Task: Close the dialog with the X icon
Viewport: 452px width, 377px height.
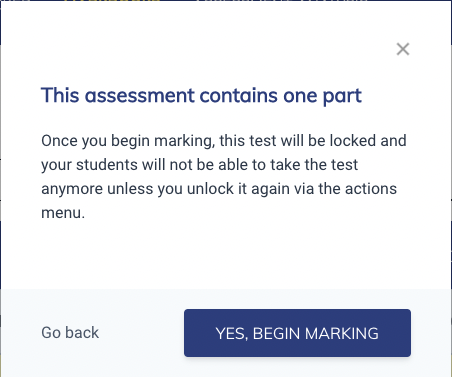Action: pos(403,49)
